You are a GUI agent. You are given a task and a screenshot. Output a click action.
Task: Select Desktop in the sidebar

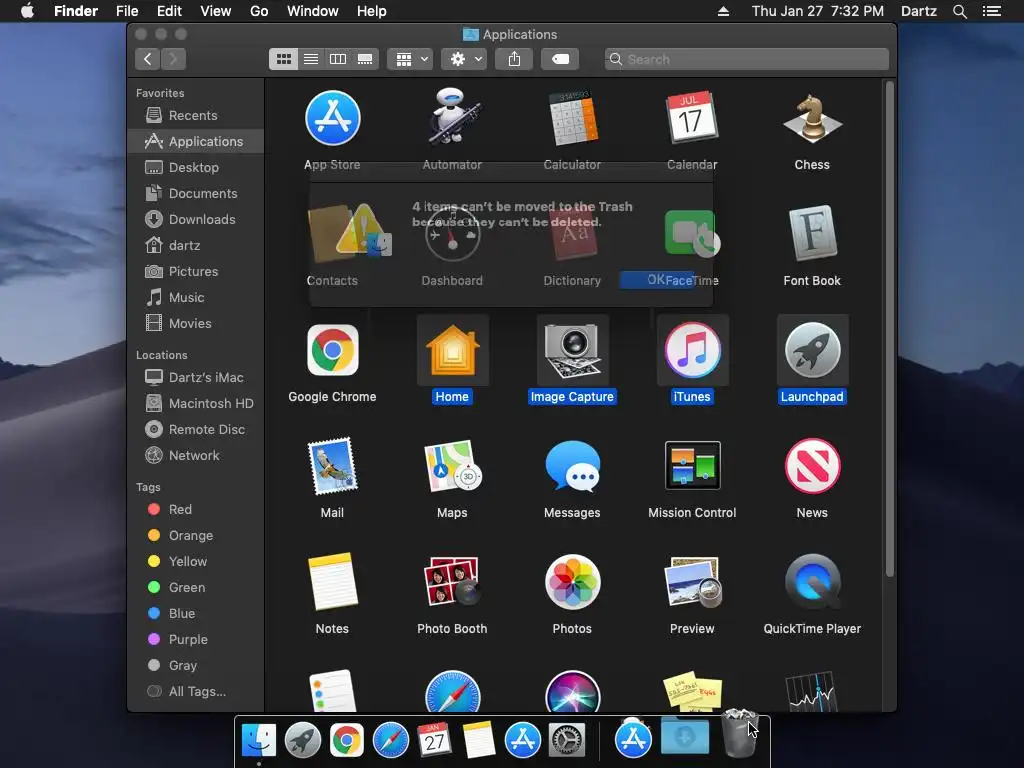196,167
